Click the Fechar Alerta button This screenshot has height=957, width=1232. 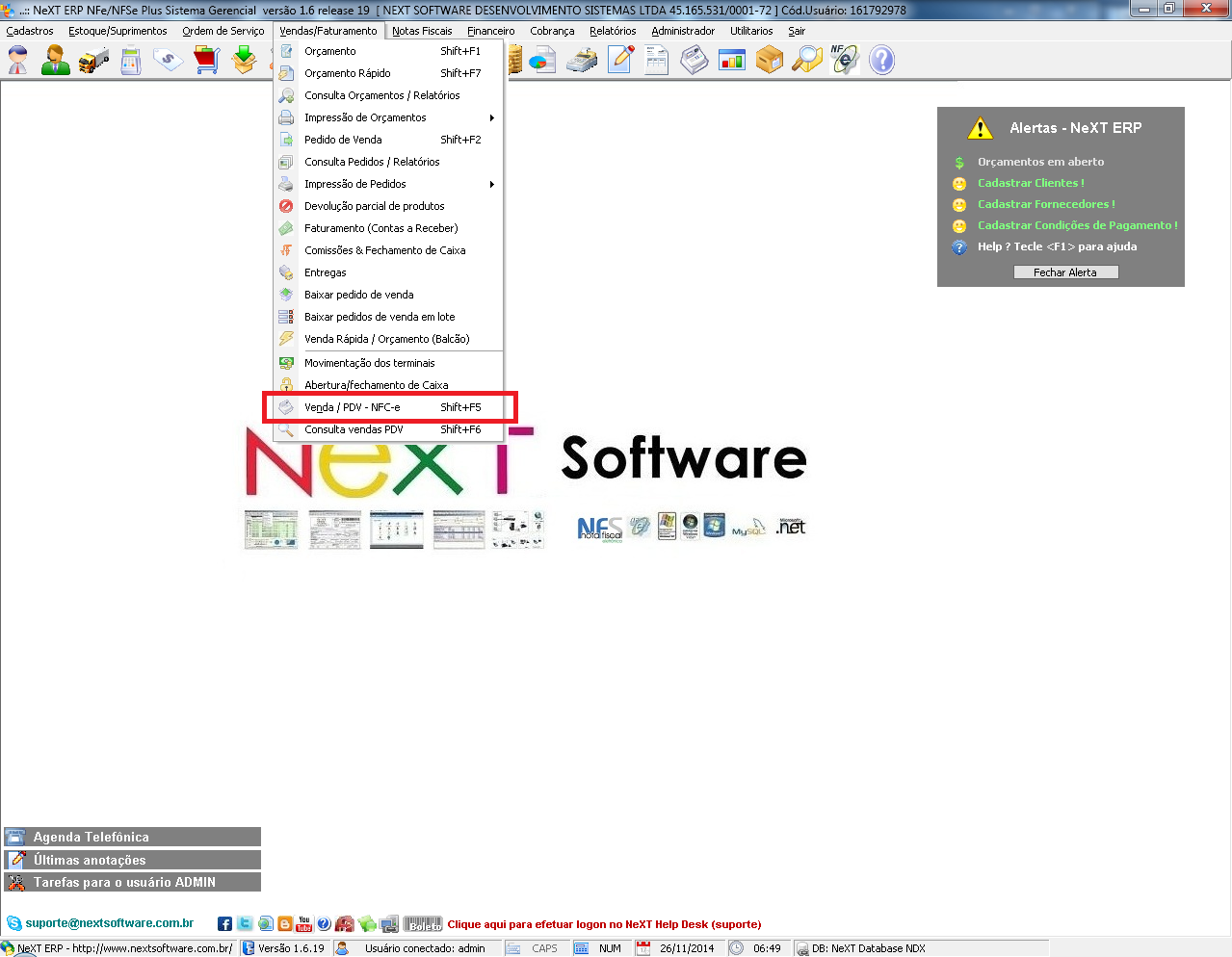tap(1065, 272)
